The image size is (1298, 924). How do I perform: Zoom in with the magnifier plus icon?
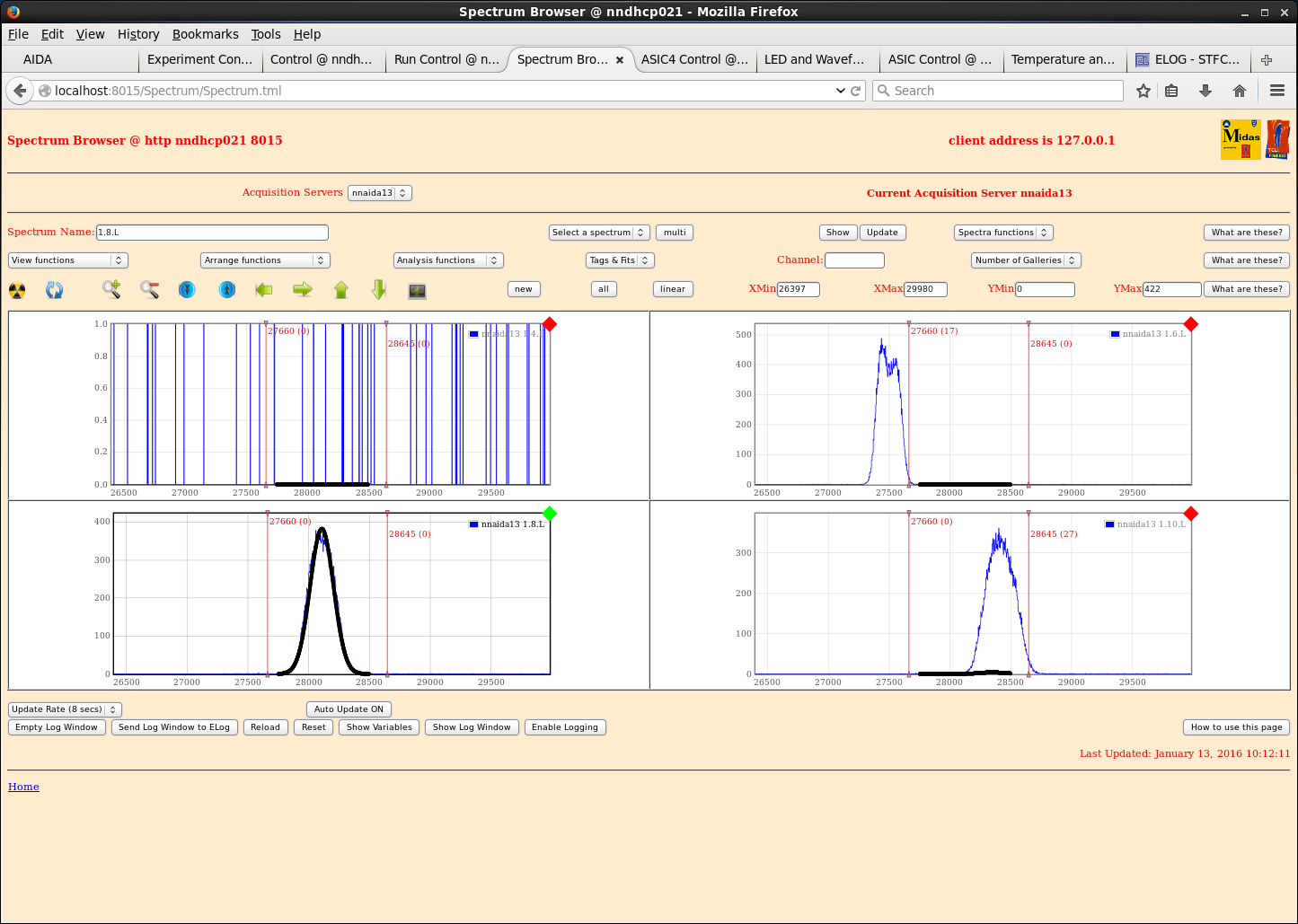coord(111,289)
